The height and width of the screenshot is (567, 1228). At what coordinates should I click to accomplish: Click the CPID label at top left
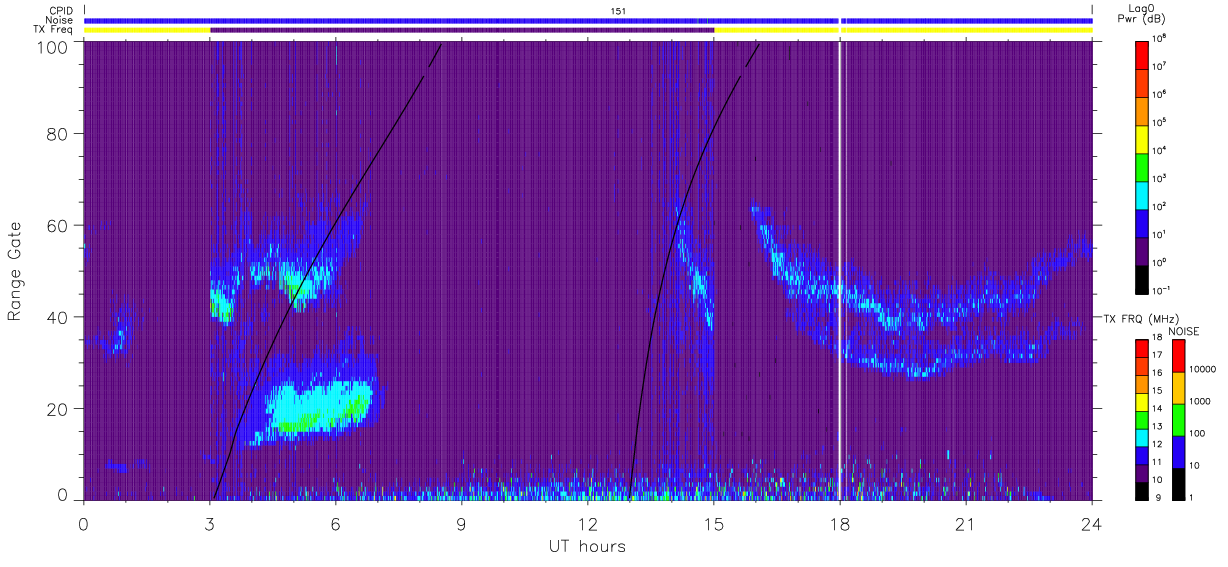[x=61, y=11]
